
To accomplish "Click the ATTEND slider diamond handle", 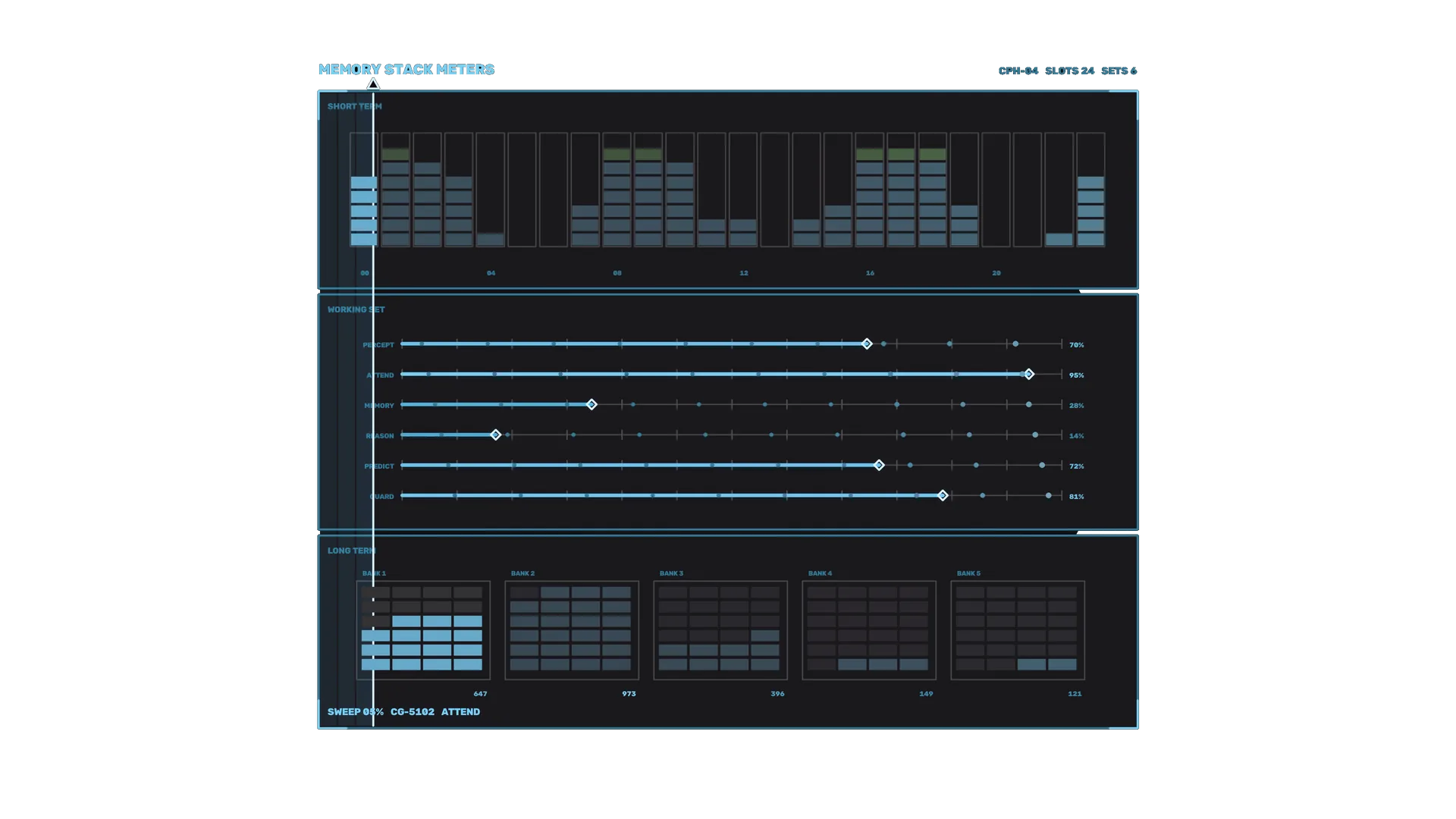I will 1029,375.
